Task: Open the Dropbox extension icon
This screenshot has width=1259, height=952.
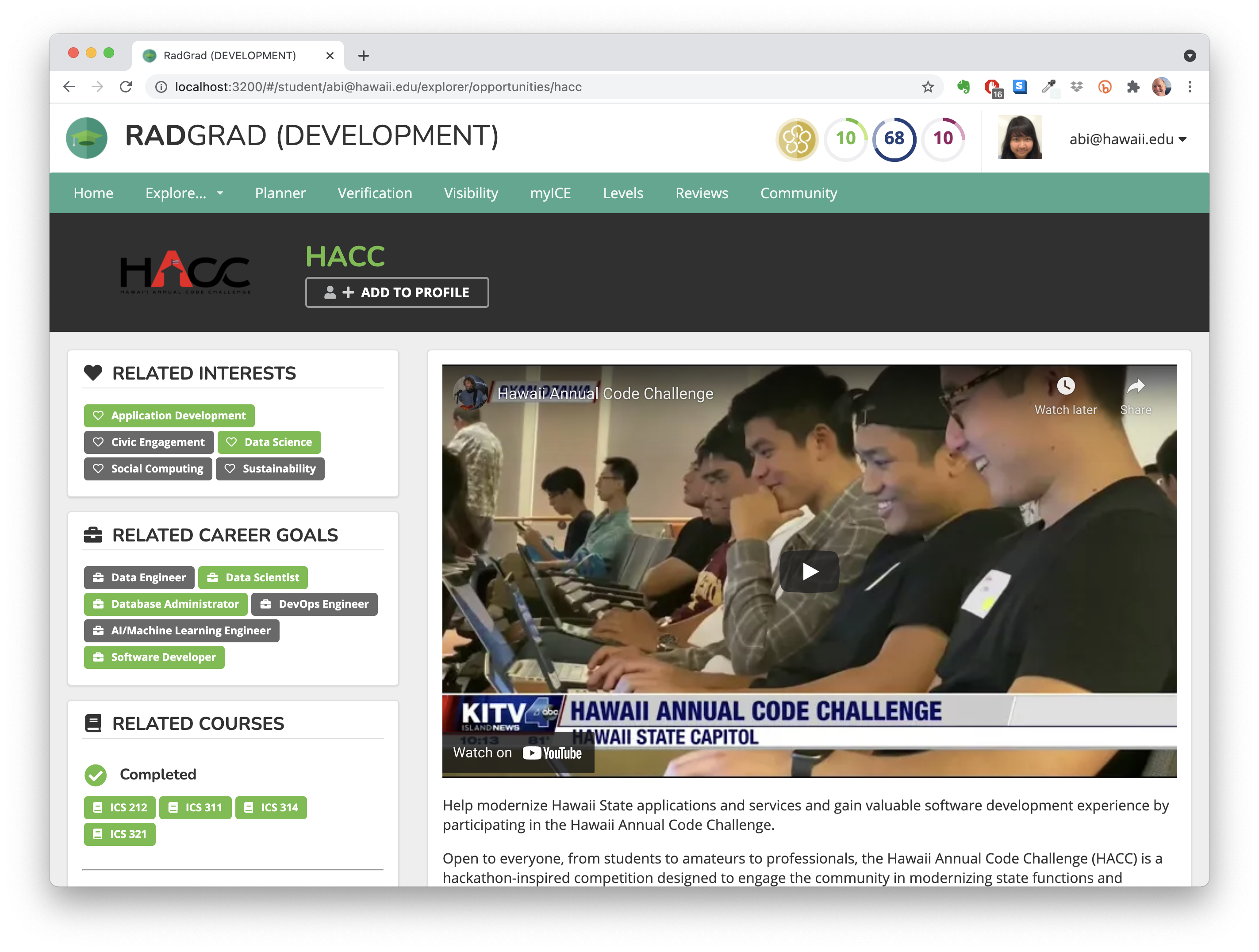Action: click(x=1076, y=87)
